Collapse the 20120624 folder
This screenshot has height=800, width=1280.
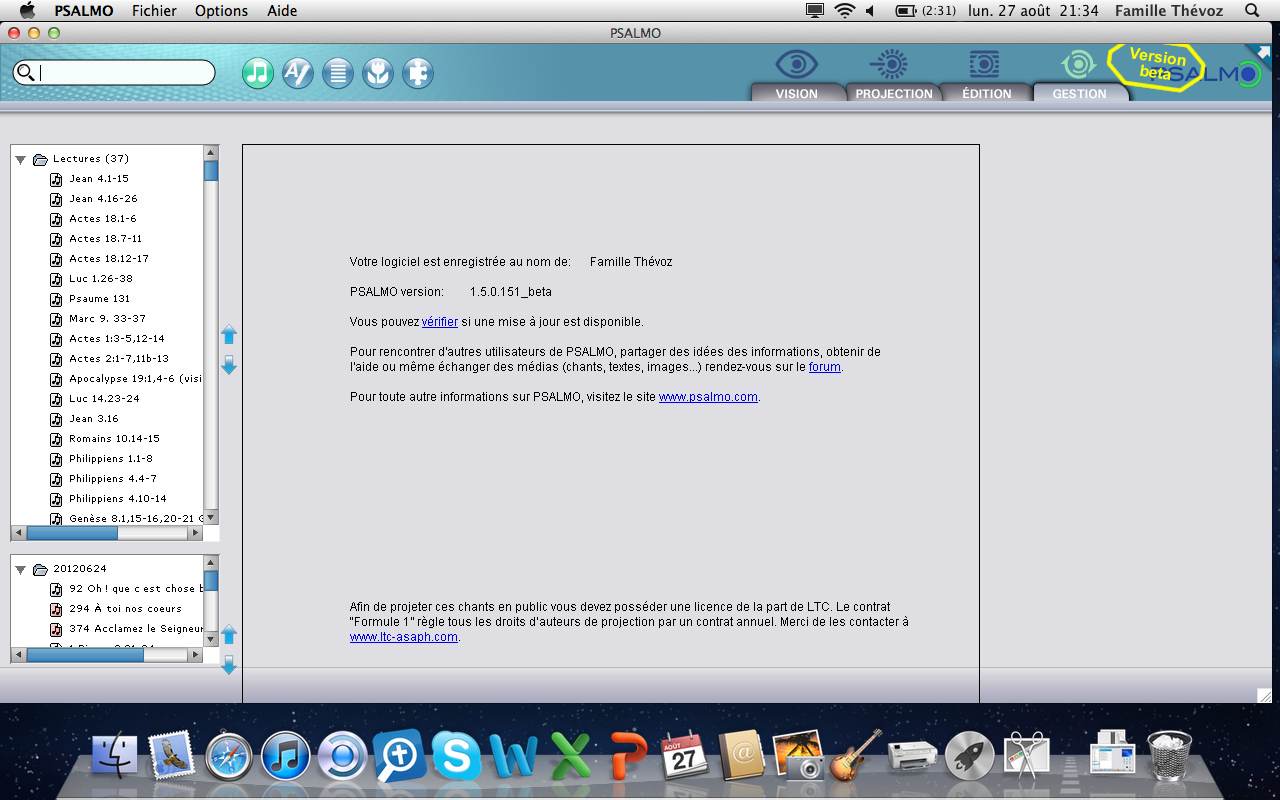20,569
